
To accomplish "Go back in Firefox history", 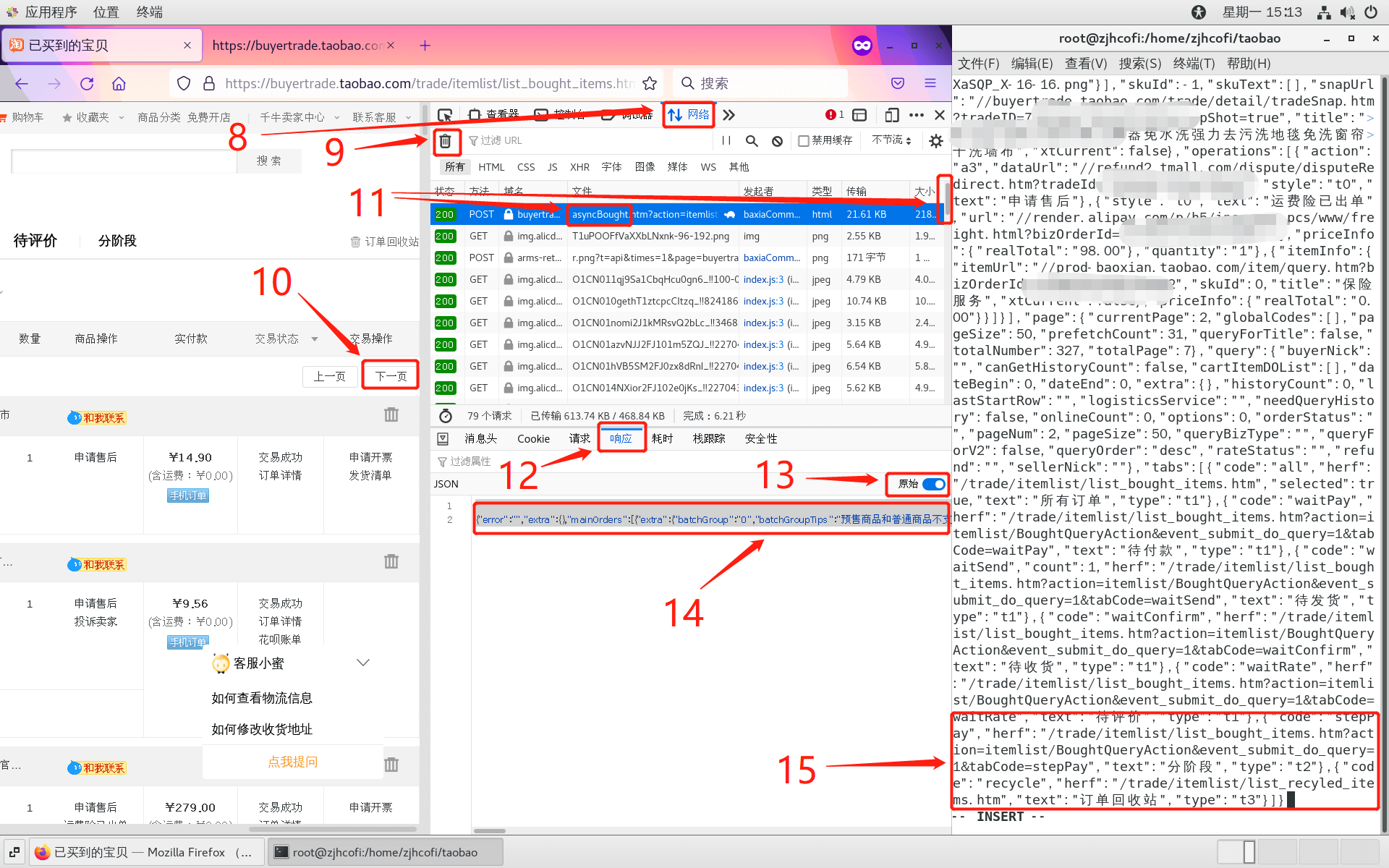I will tap(22, 83).
